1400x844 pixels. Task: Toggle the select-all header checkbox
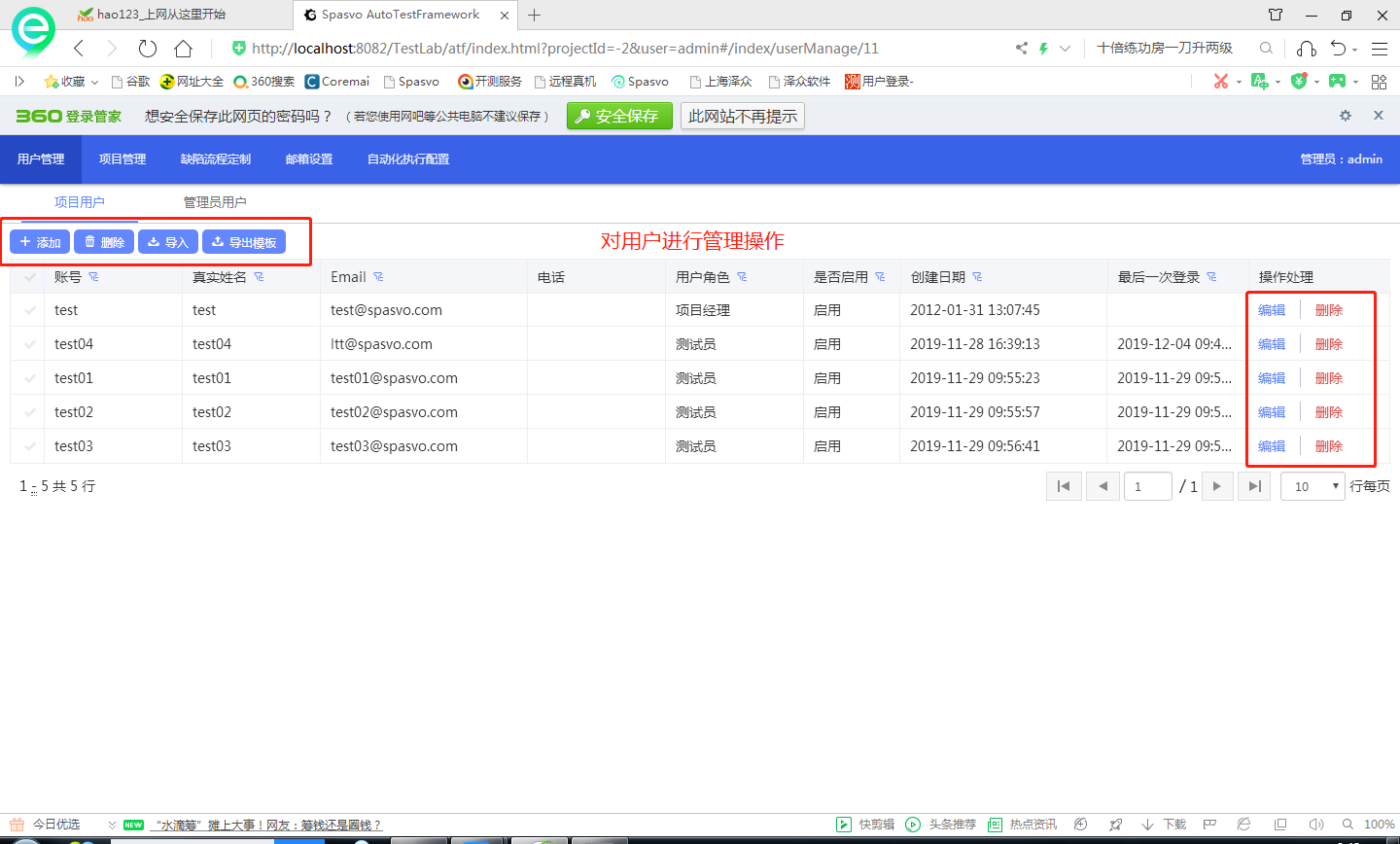tap(30, 277)
